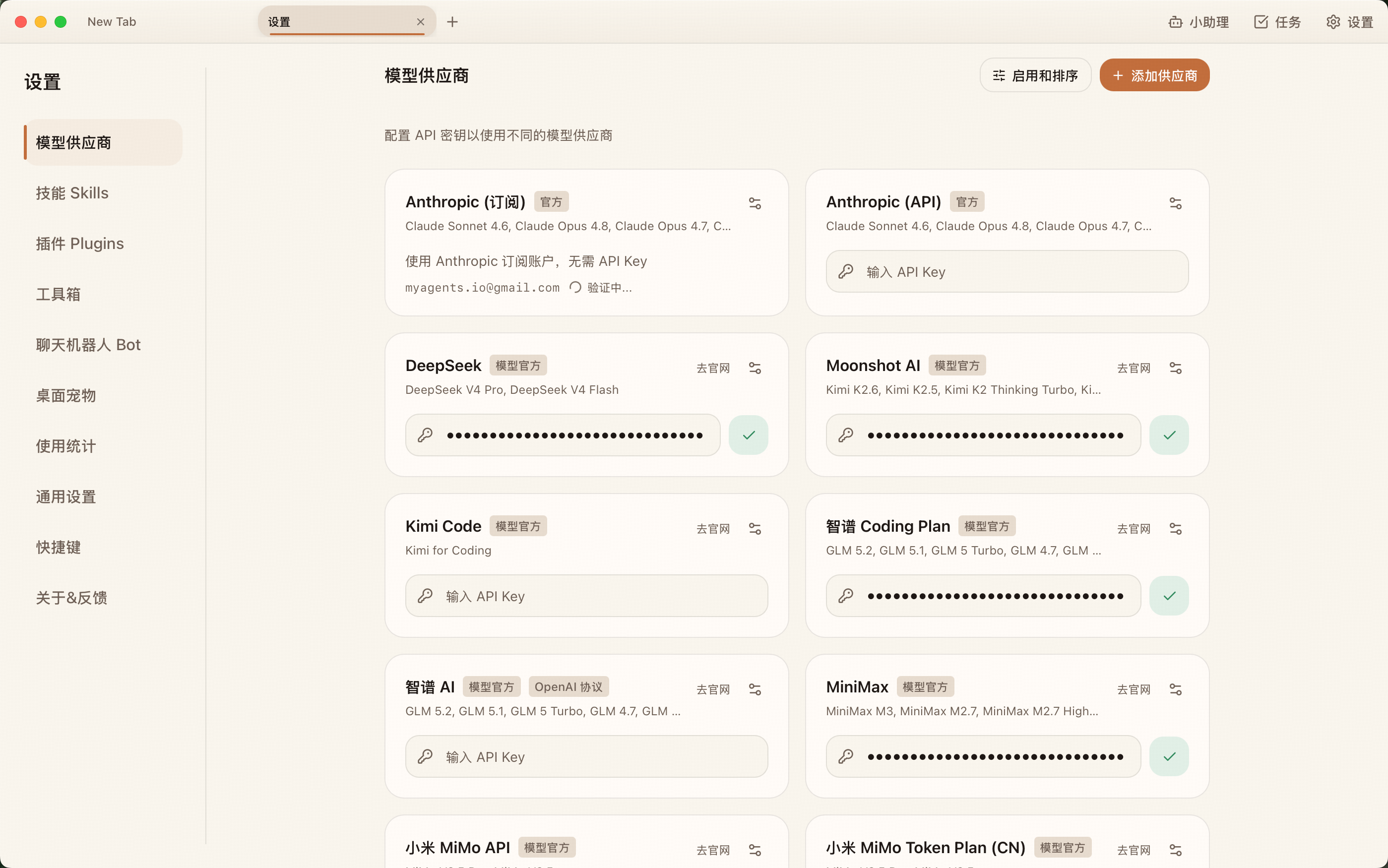This screenshot has height=868, width=1388.
Task: Focus the Moonshot AI API key field
Action: click(x=983, y=435)
